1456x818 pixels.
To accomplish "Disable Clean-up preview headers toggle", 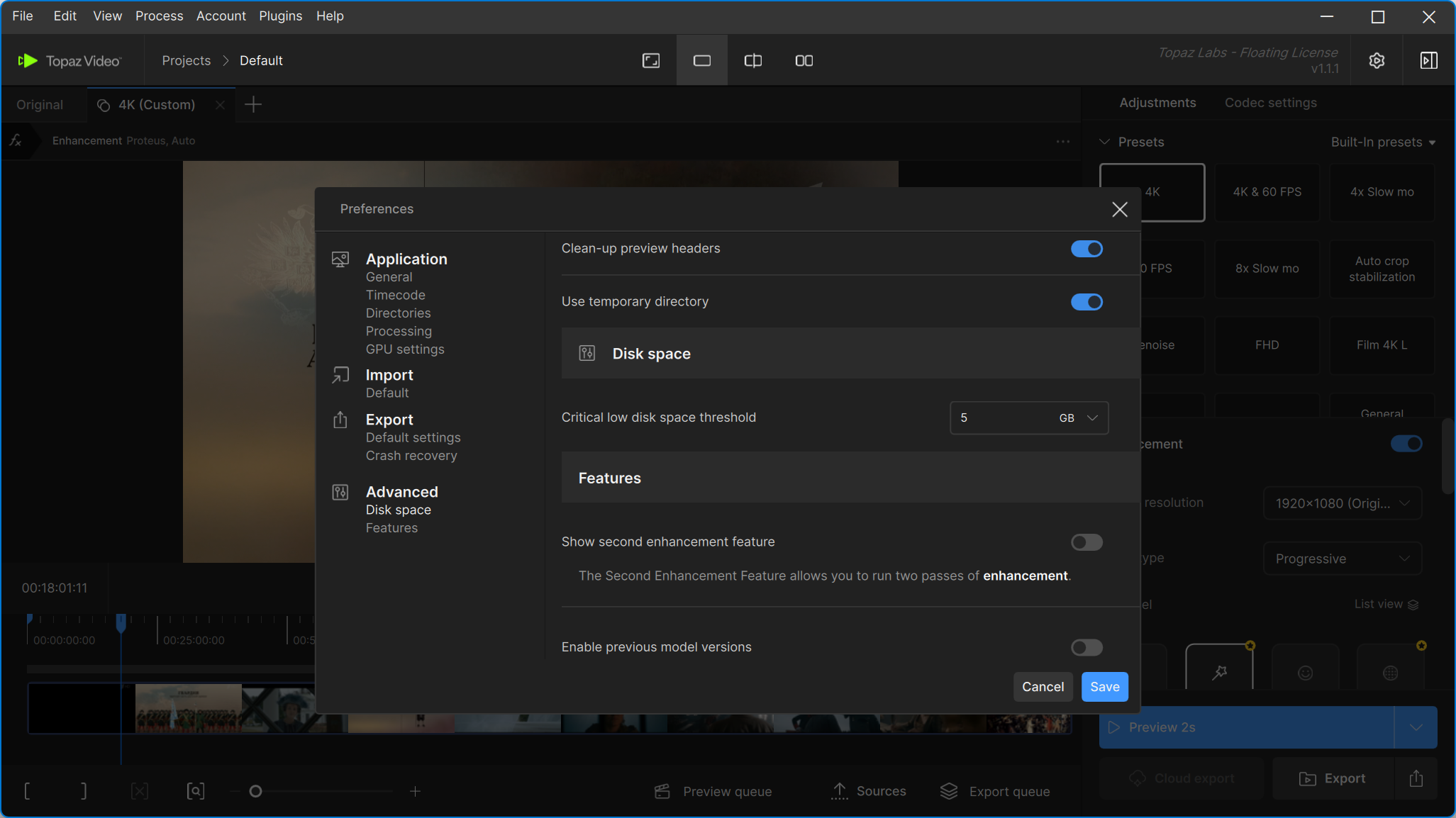I will click(1087, 249).
